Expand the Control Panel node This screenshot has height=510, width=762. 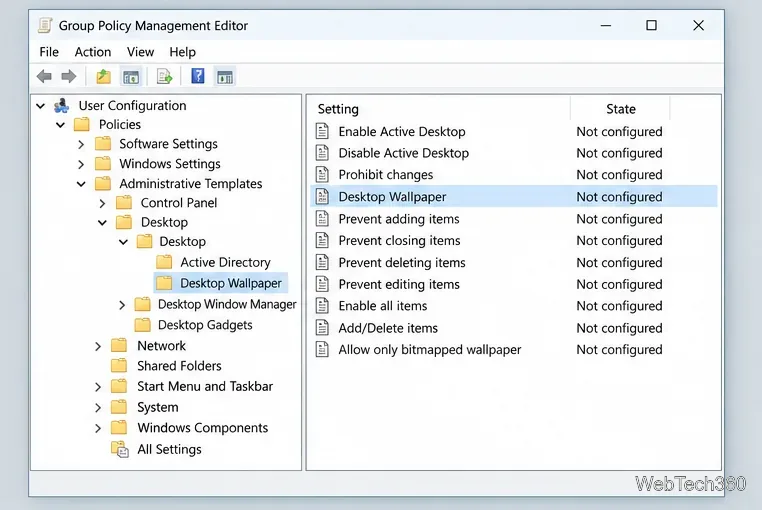pyautogui.click(x=102, y=203)
